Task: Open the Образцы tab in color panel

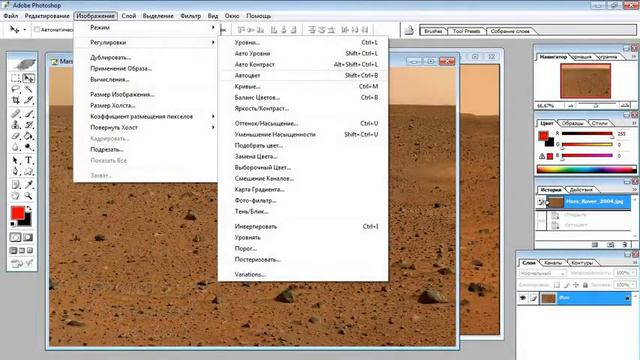Action: 572,123
